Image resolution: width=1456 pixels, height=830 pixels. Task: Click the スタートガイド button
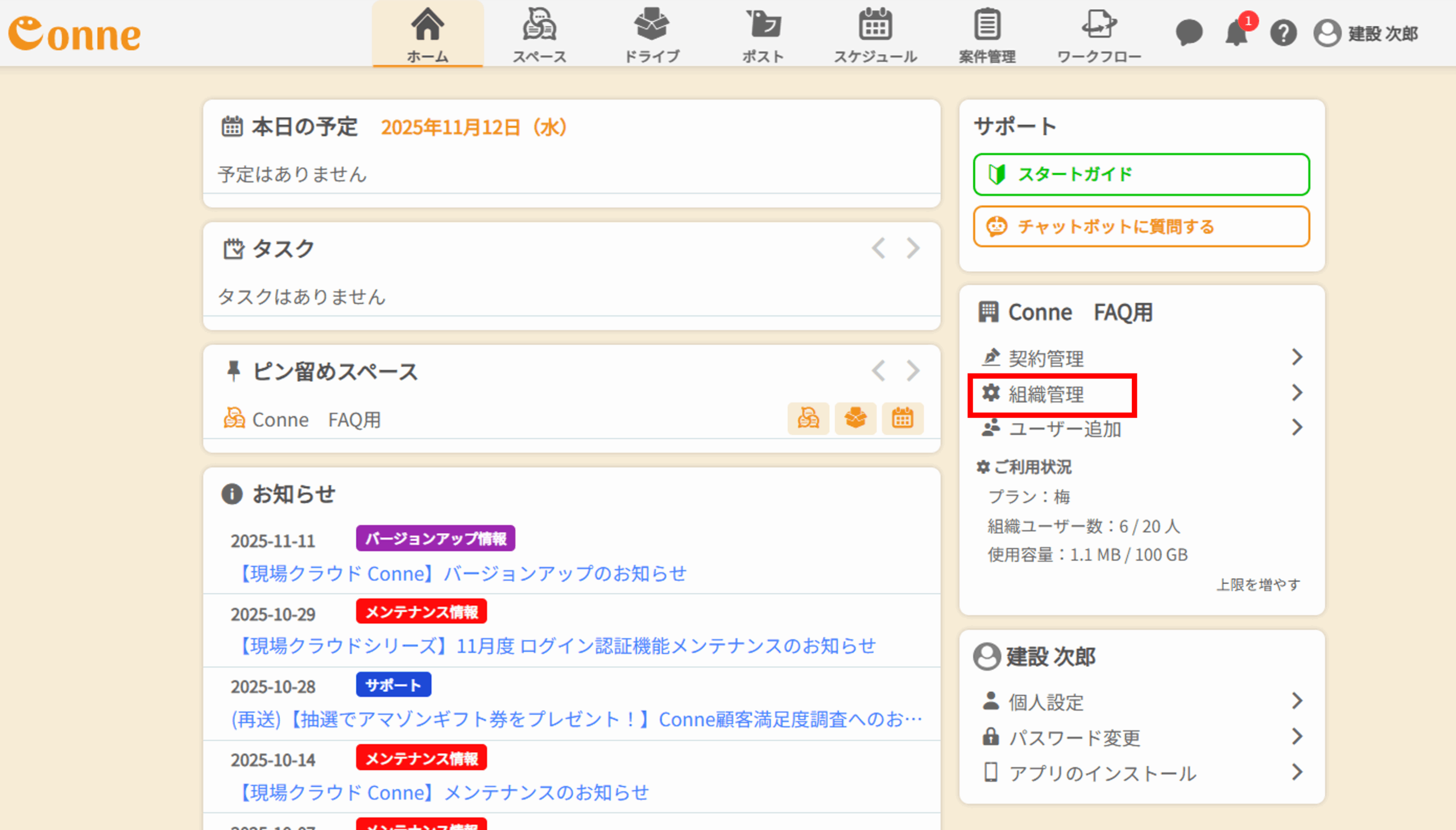pyautogui.click(x=1141, y=175)
